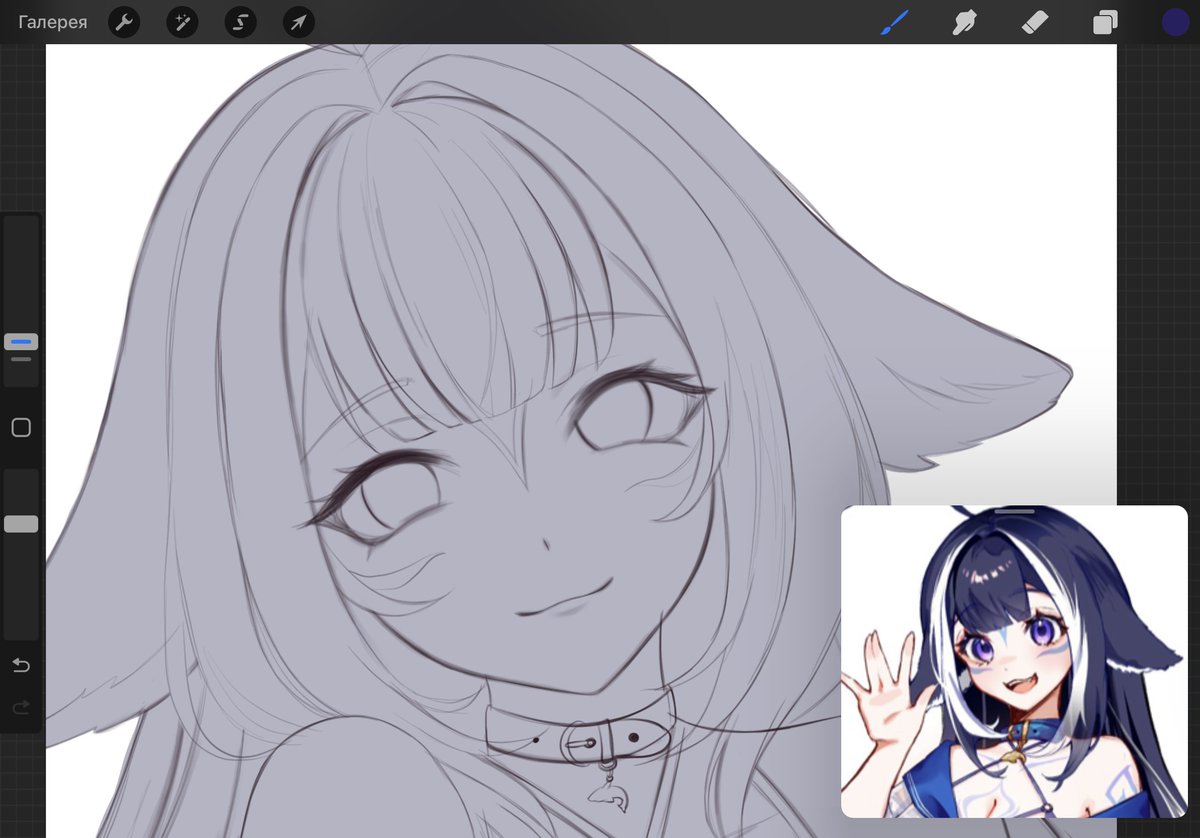This screenshot has height=838, width=1200.
Task: Open the Actions wrench menu
Action: tap(123, 22)
